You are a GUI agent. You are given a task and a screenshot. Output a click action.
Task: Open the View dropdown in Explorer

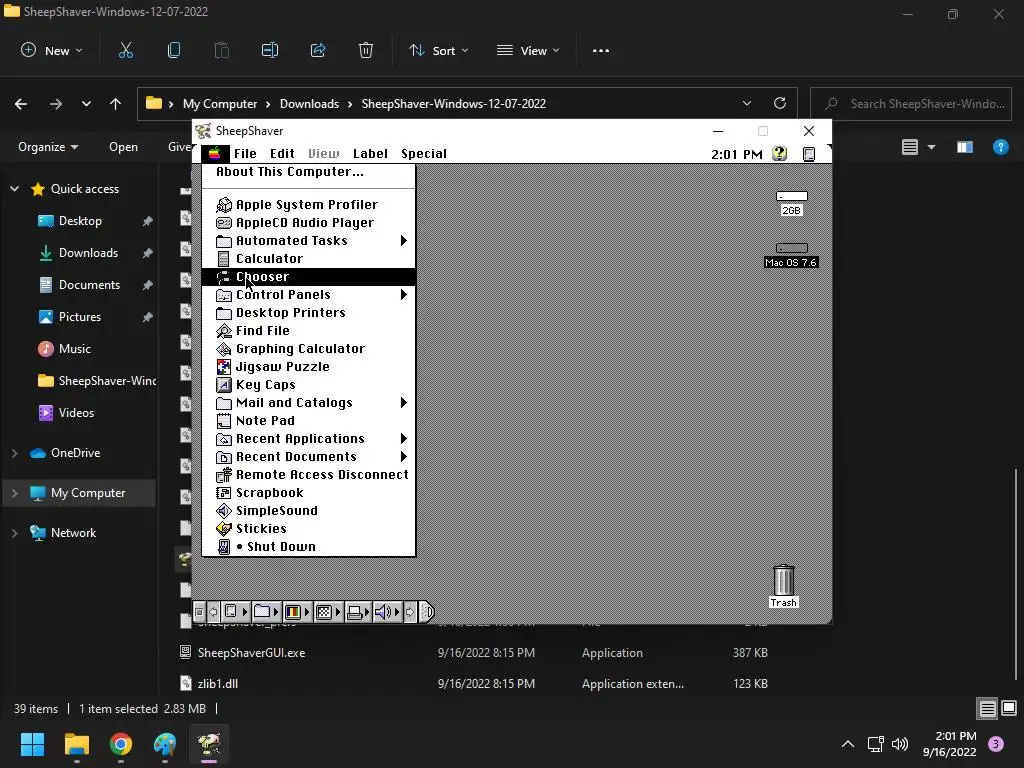pos(528,50)
